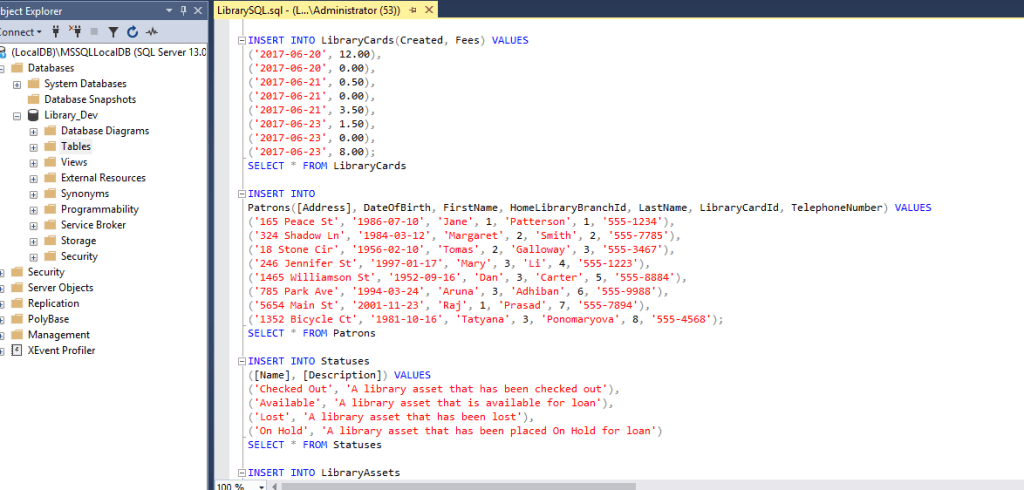Collapse the INSERT INTO Statuses code block
The width and height of the screenshot is (1024, 490).
[x=240, y=360]
